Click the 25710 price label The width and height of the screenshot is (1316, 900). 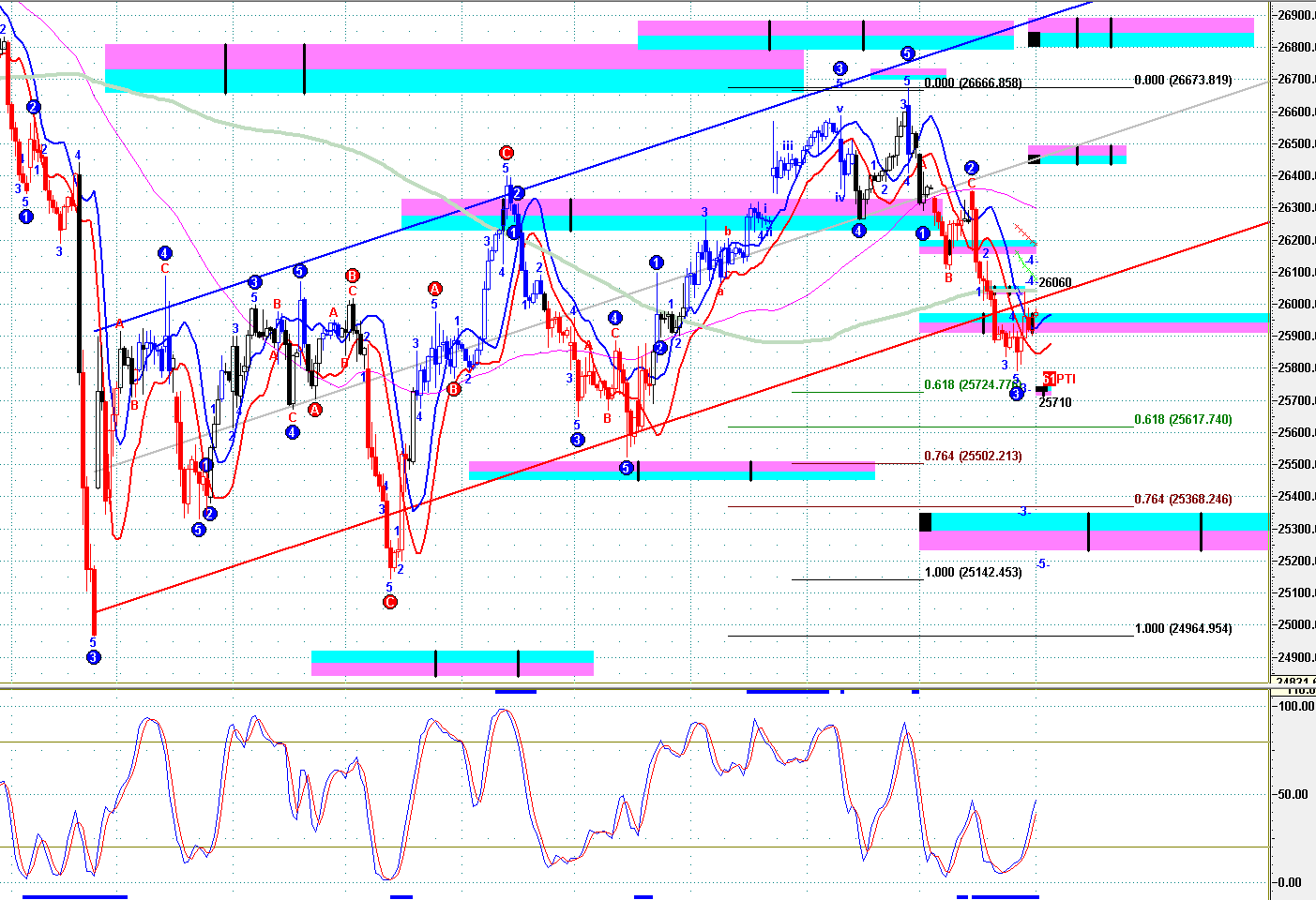1055,402
